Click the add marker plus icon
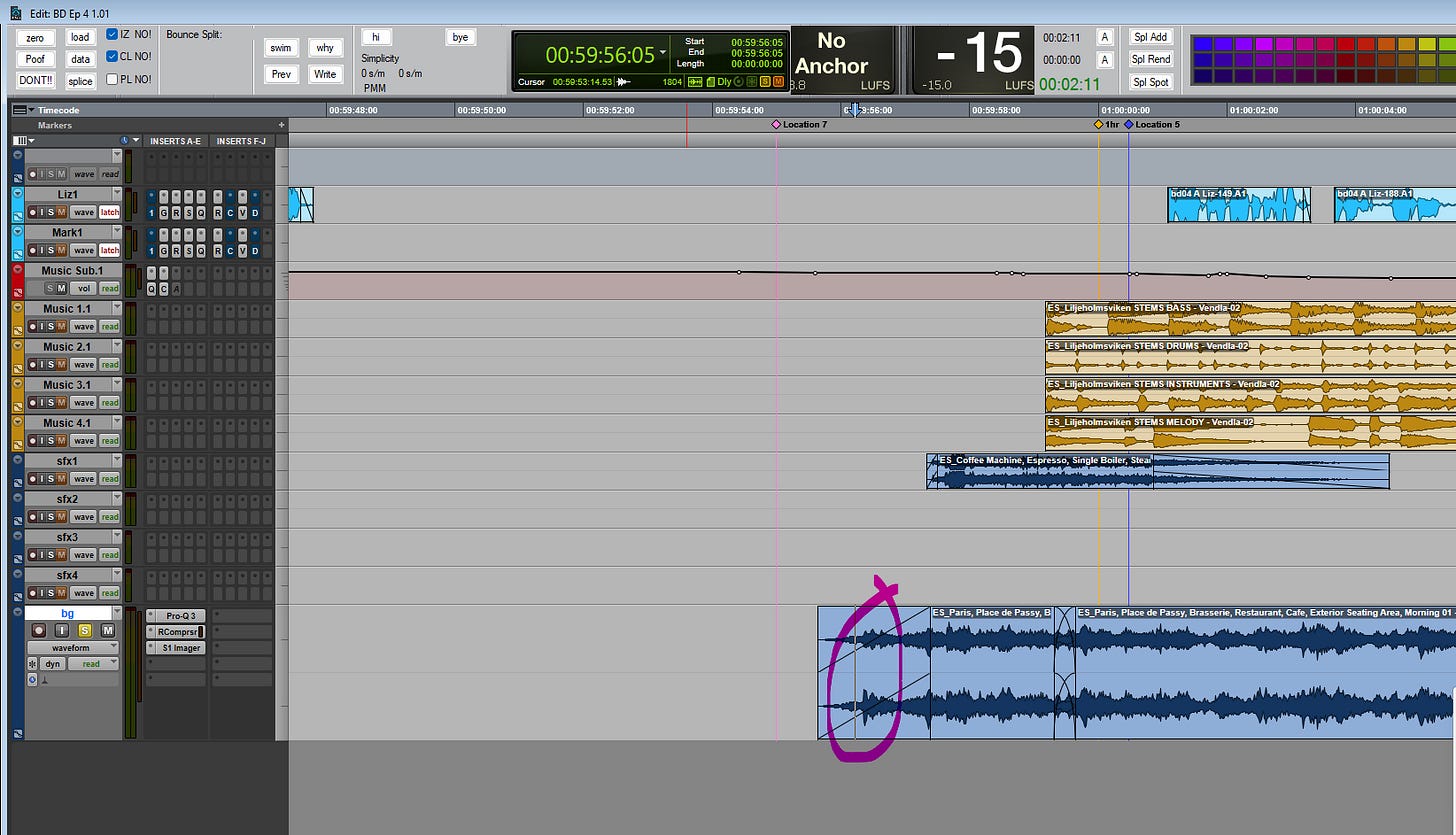 point(282,125)
